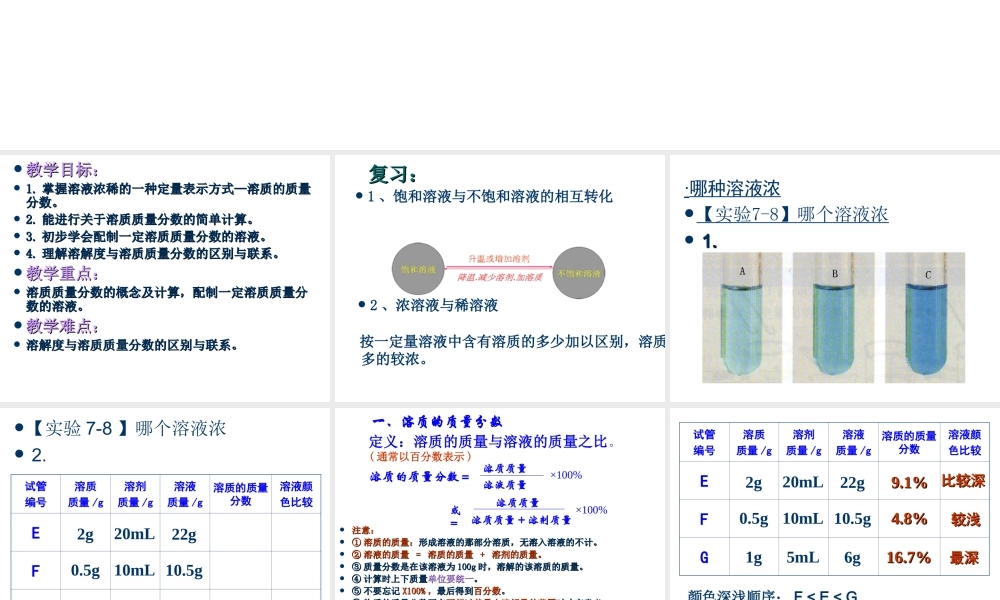
Task: Click the 教学重点 heading
Action: [61, 271]
